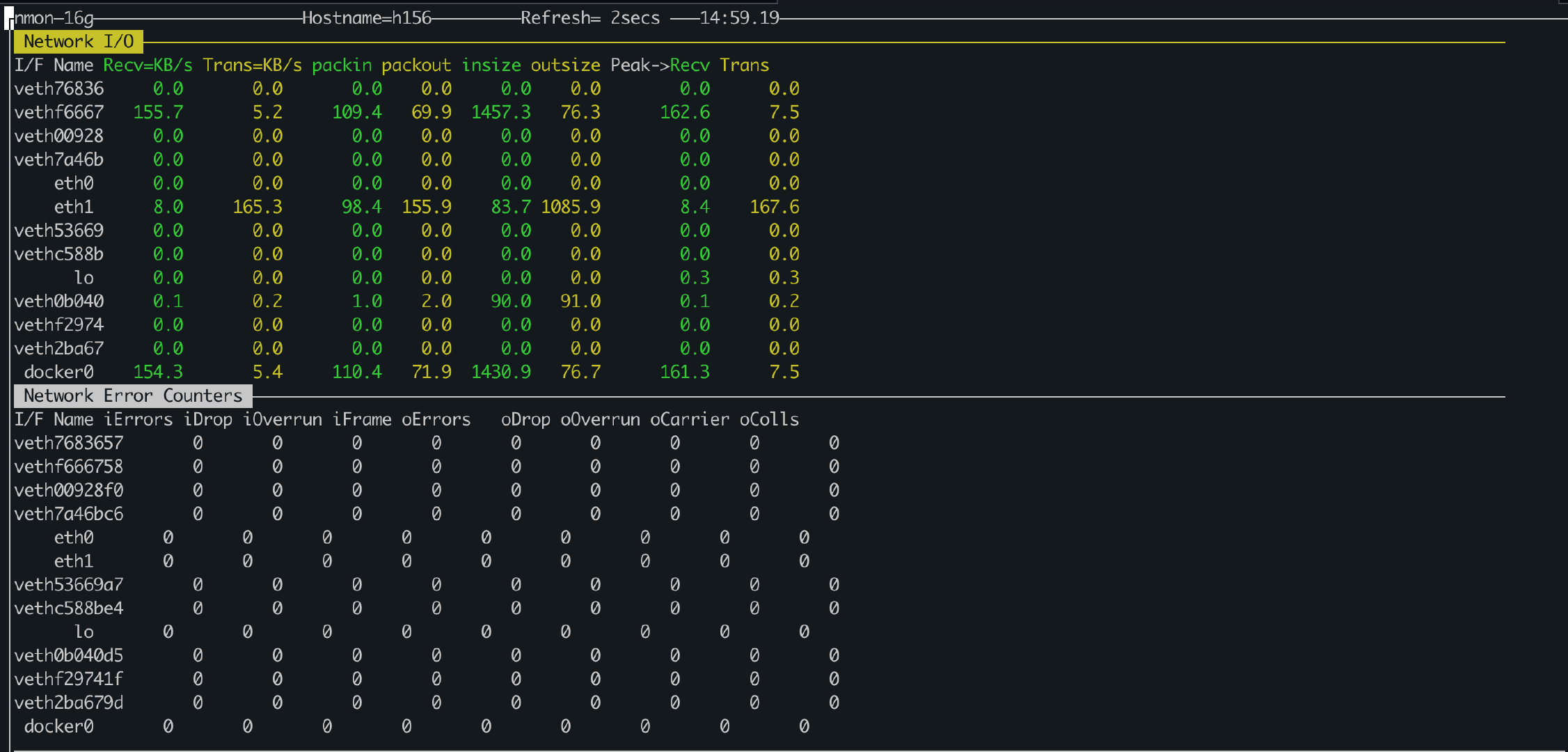The image size is (1568, 752).
Task: Click the 91.0 outsize value for veth0b040
Action: [x=580, y=301]
